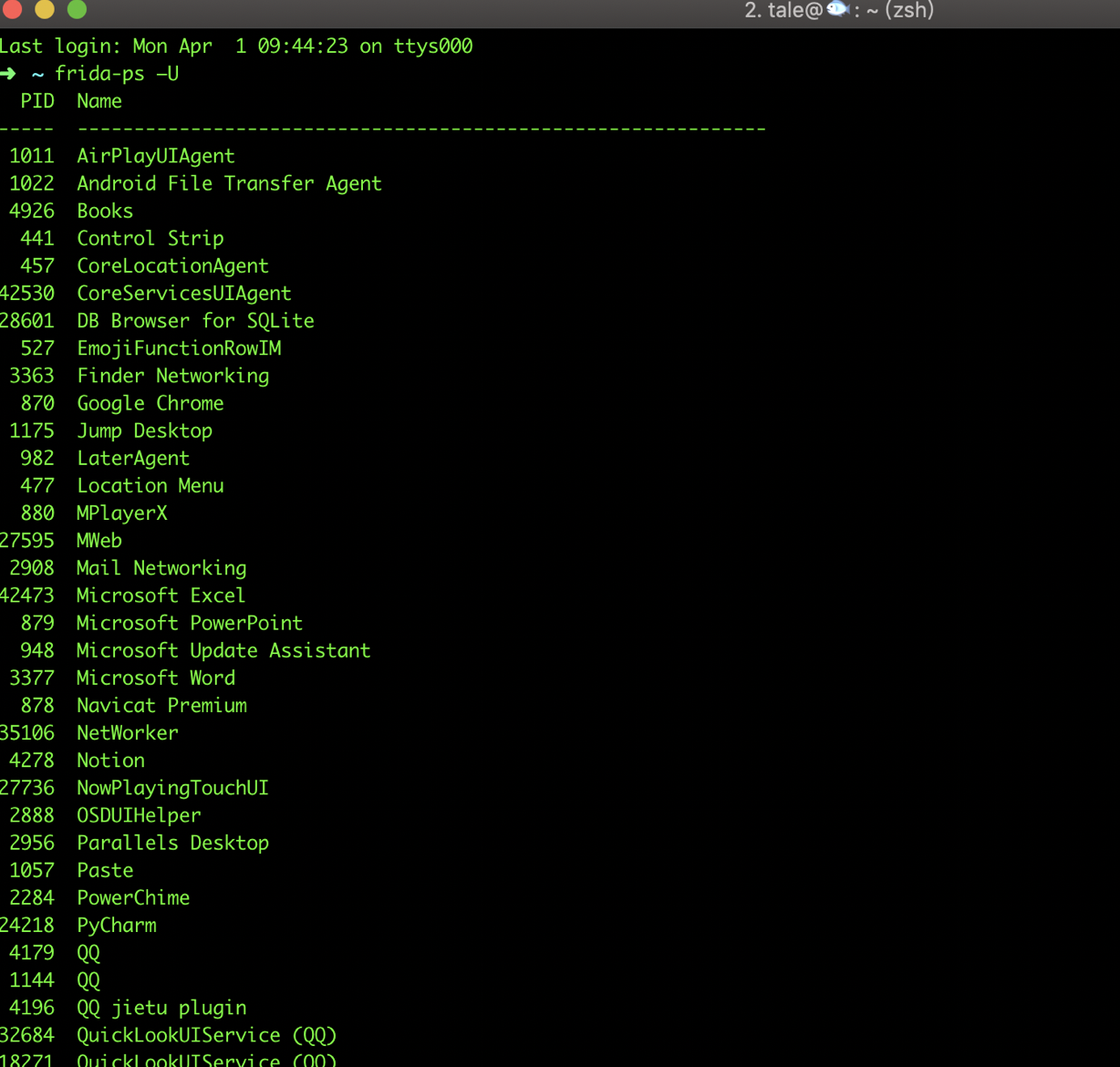The image size is (1120, 1067).
Task: Click the 'PyCharm' process name
Action: click(117, 925)
